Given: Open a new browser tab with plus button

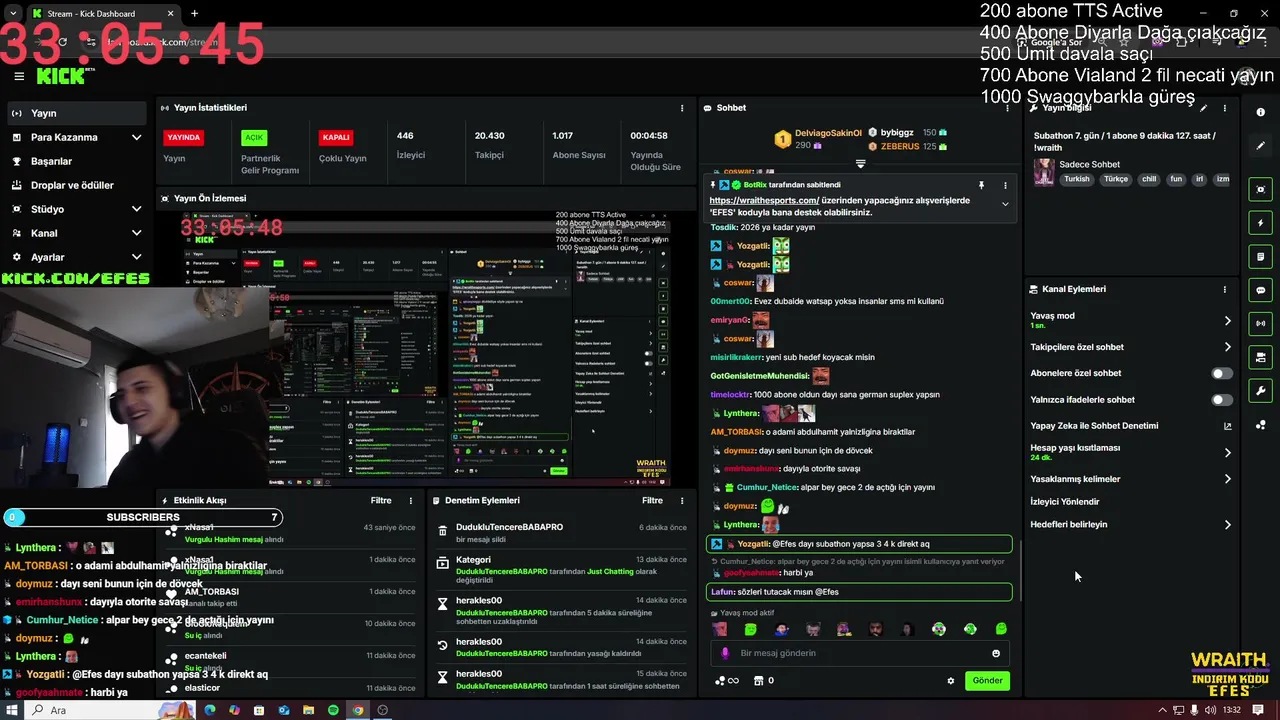Looking at the screenshot, I should tap(194, 14).
